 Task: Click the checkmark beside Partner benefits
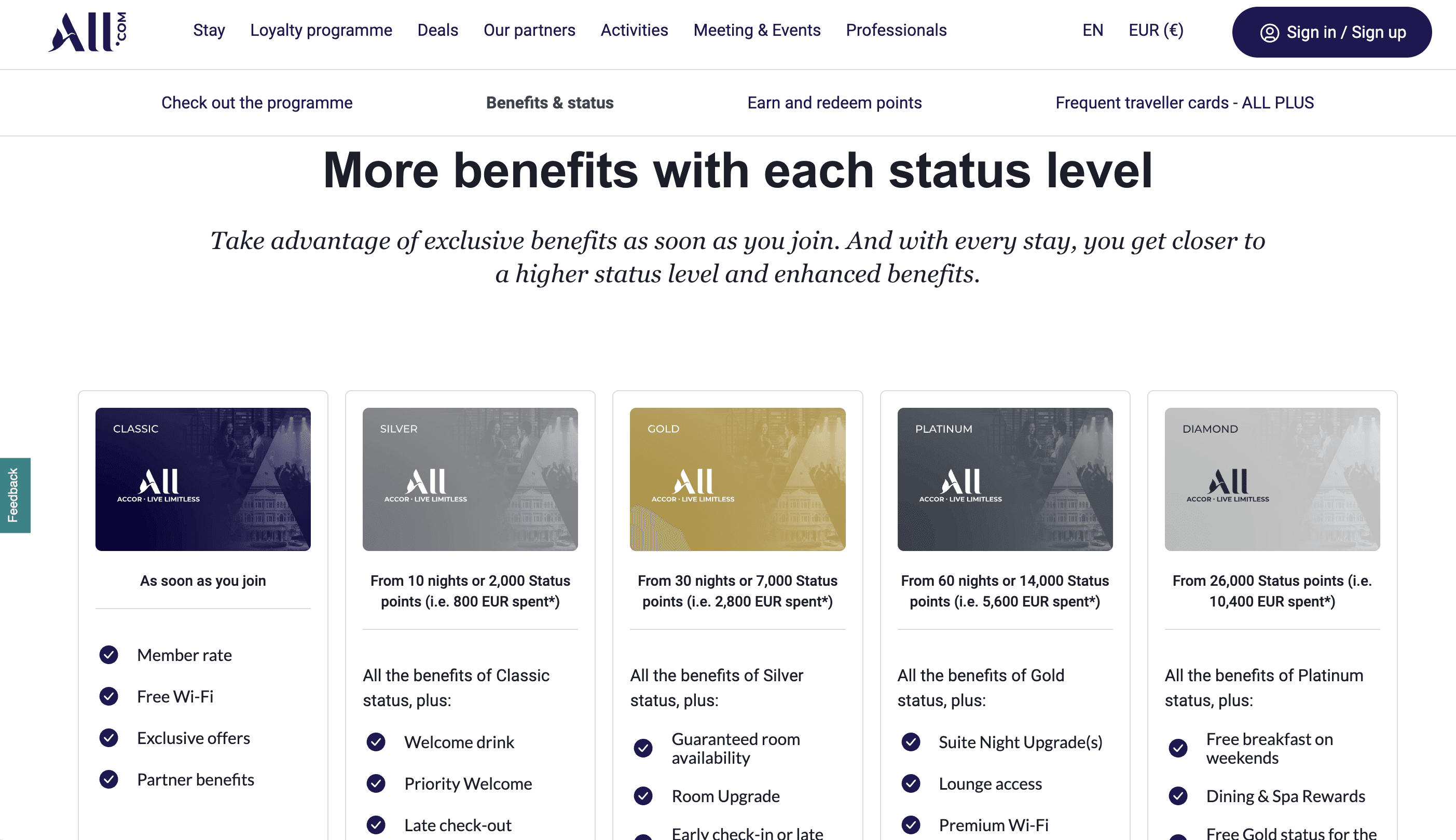click(x=109, y=779)
